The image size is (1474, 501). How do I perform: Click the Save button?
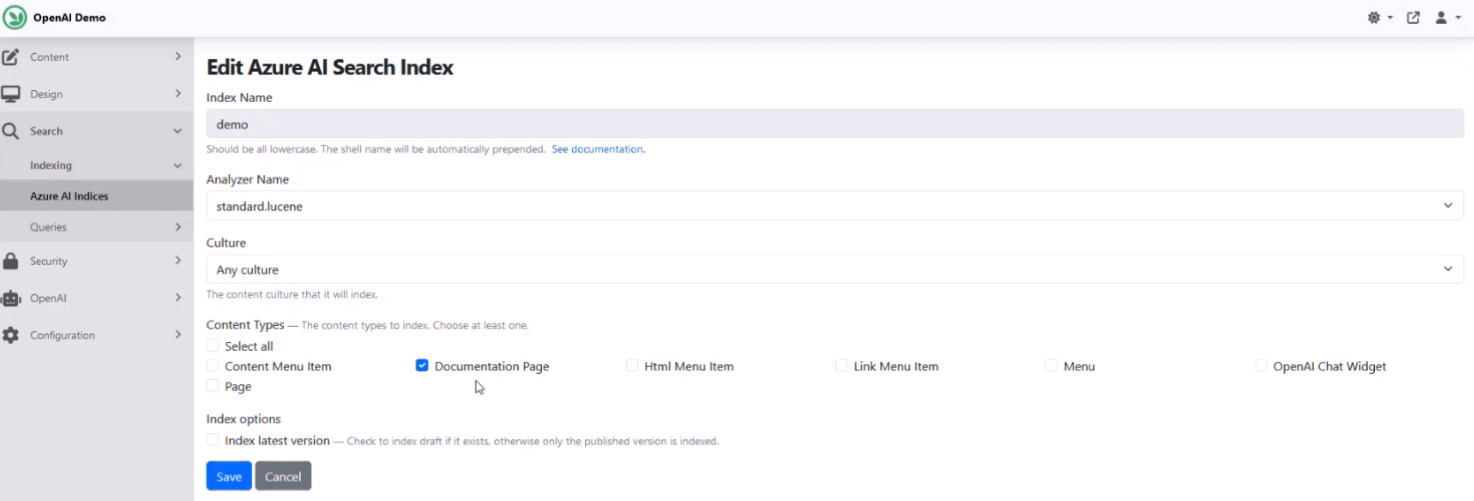(x=229, y=476)
